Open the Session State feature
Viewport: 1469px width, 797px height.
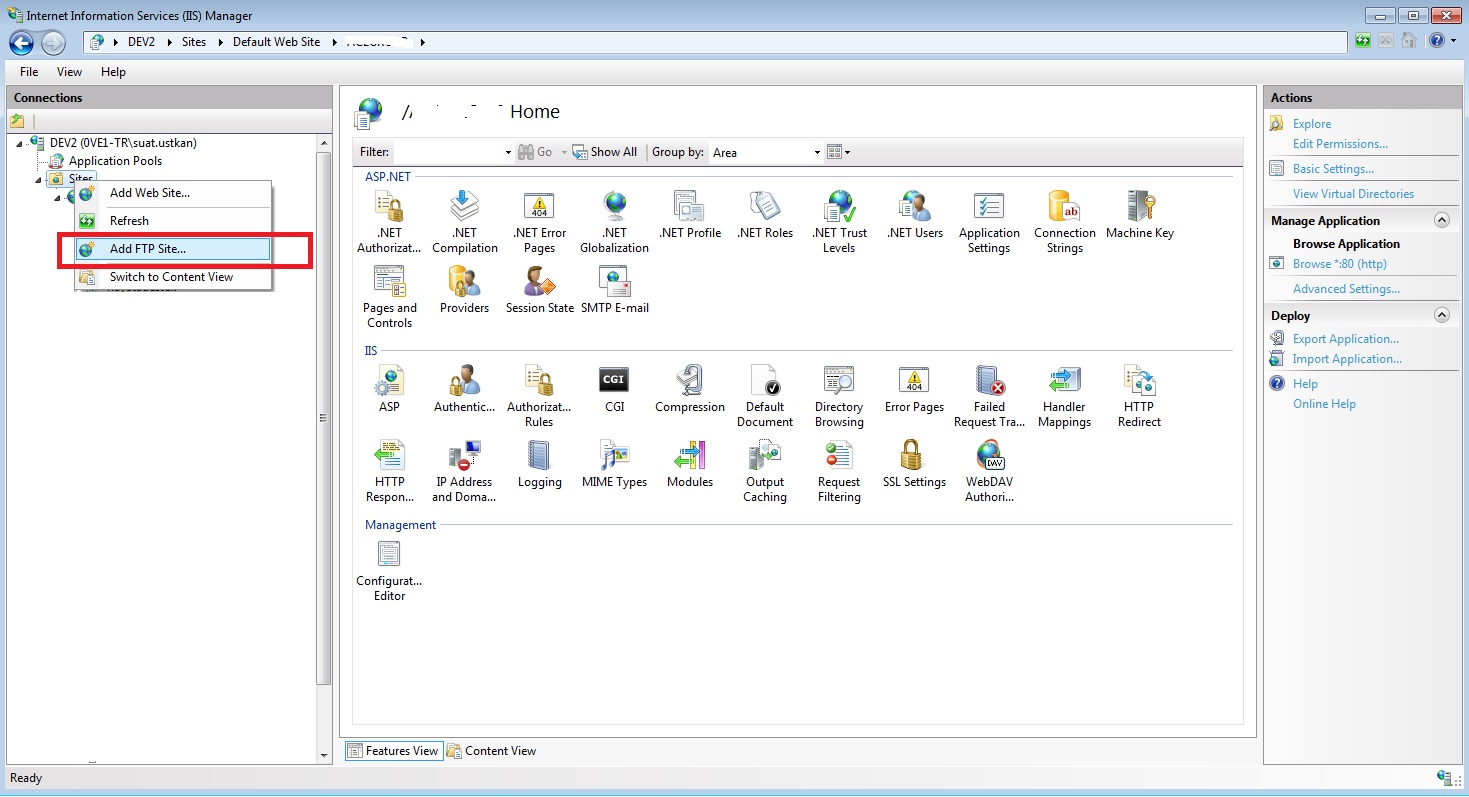pos(540,290)
